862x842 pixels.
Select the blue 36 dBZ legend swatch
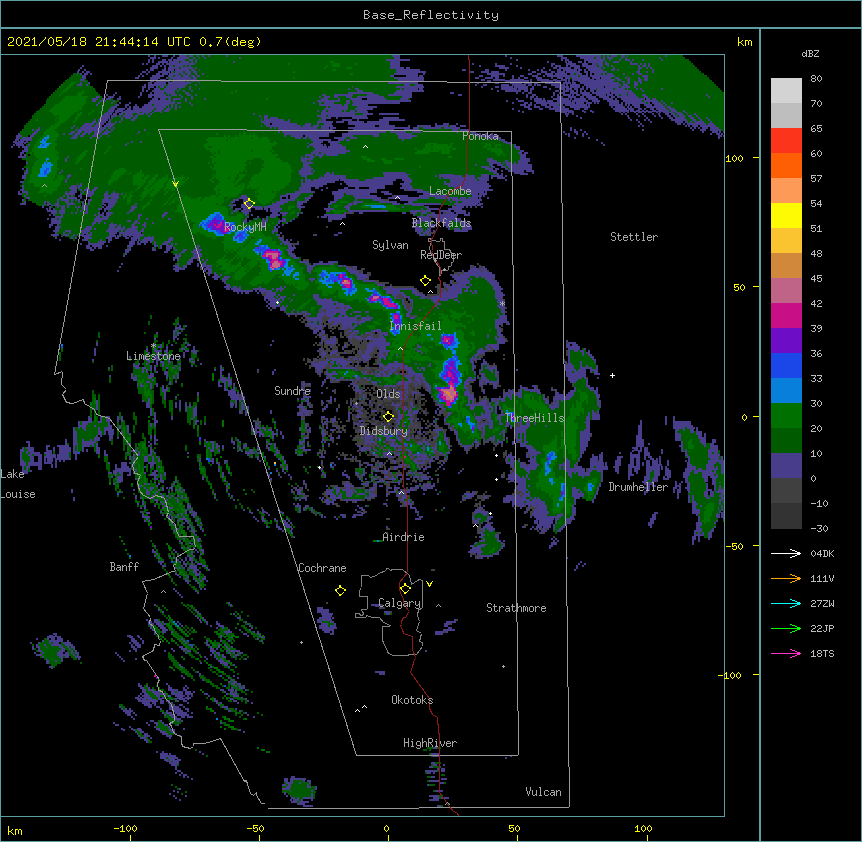click(x=786, y=365)
